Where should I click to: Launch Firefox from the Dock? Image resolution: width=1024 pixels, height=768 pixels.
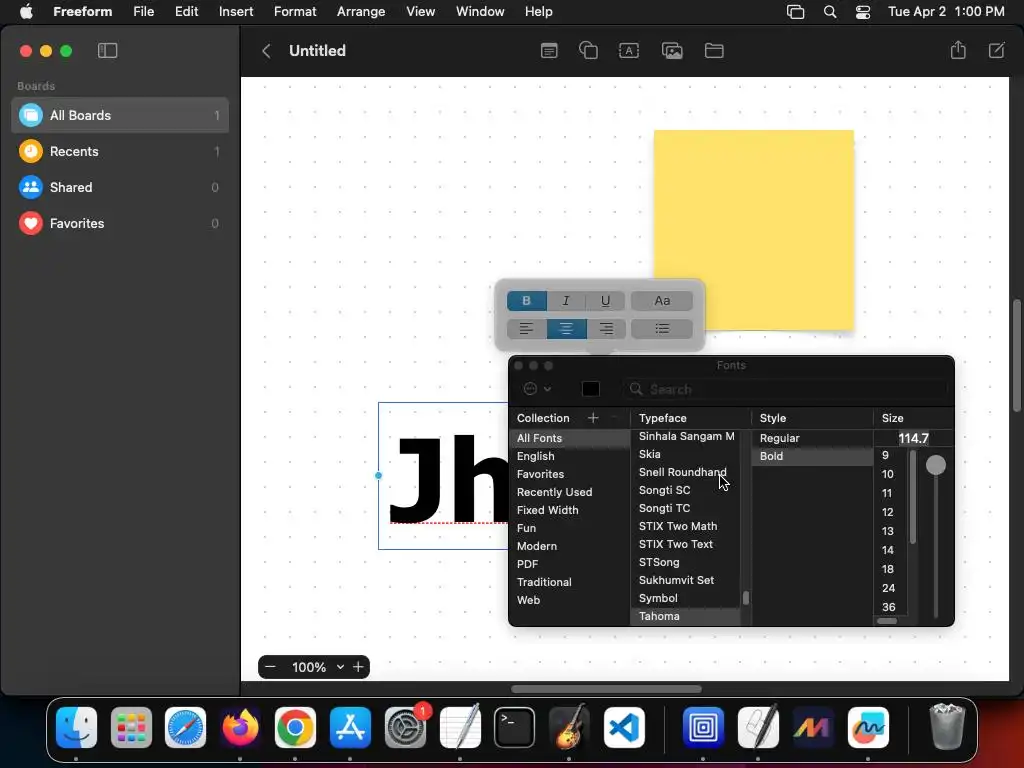240,727
